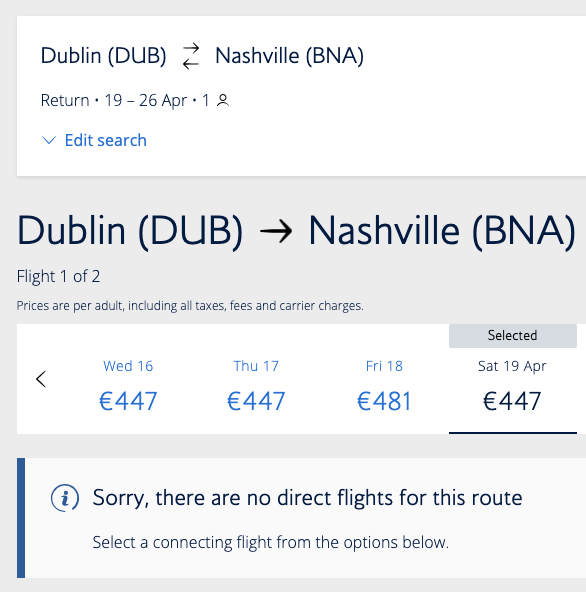Viewport: 586px width, 592px height.
Task: Select the Sat 19 Apr date tab
Action: pos(512,384)
